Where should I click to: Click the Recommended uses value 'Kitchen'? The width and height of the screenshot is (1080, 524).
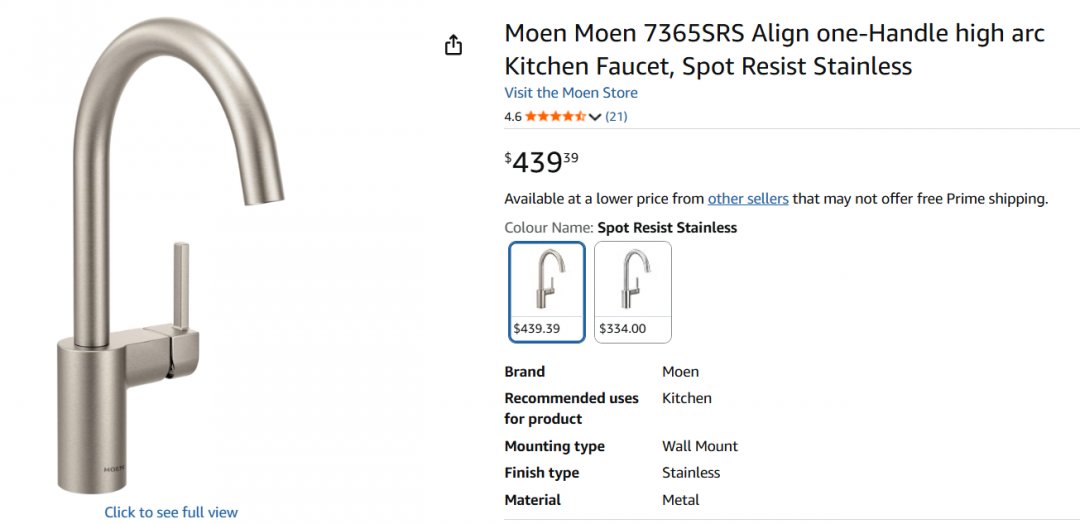(686, 397)
